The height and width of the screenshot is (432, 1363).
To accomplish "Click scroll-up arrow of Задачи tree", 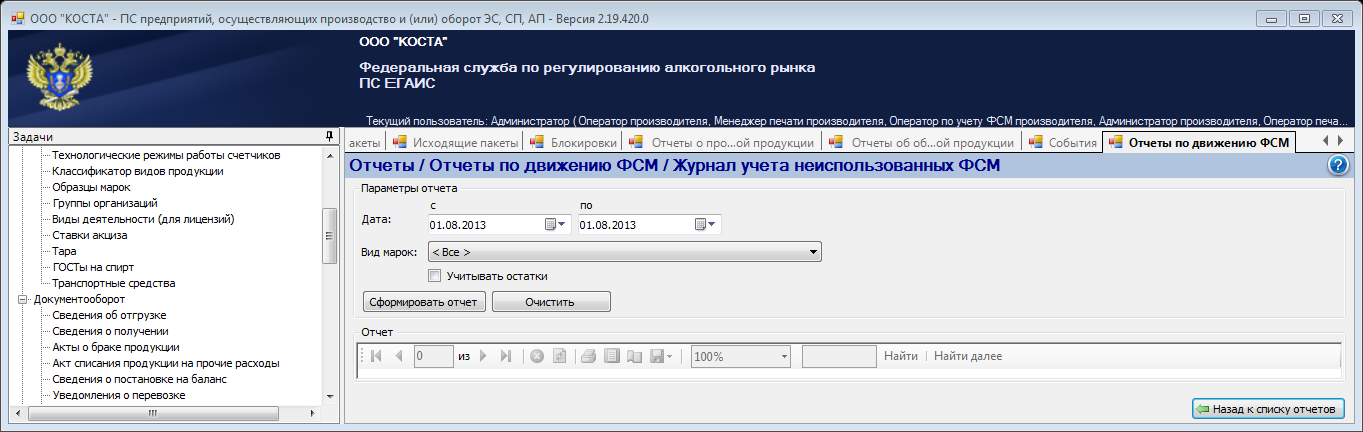I will (x=329, y=155).
